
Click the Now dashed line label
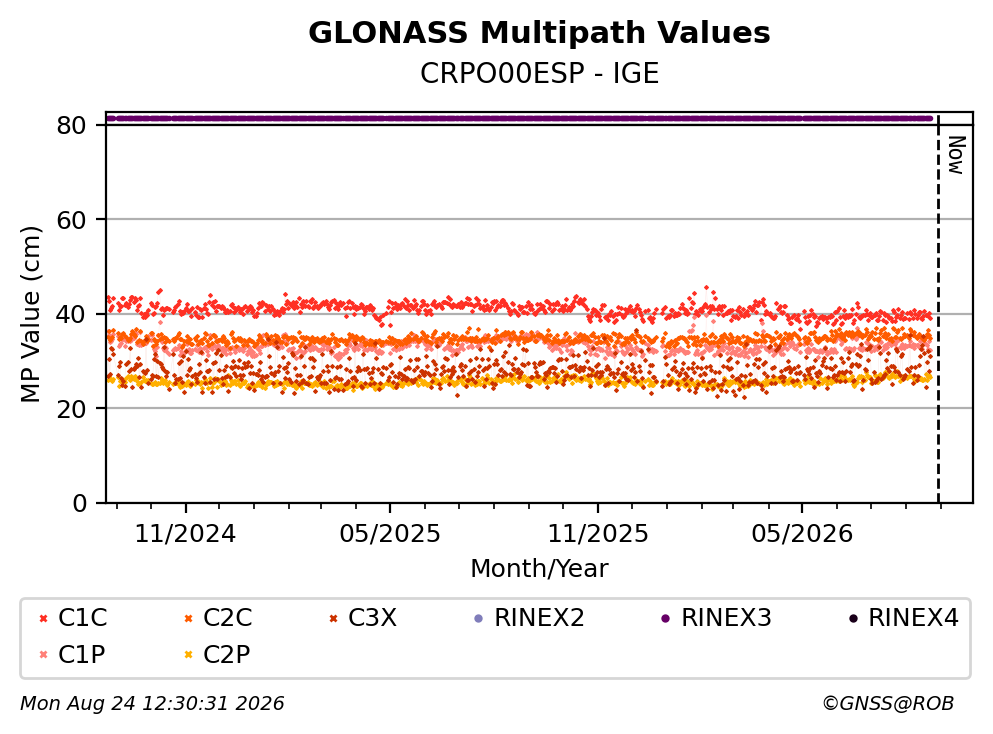[x=956, y=155]
